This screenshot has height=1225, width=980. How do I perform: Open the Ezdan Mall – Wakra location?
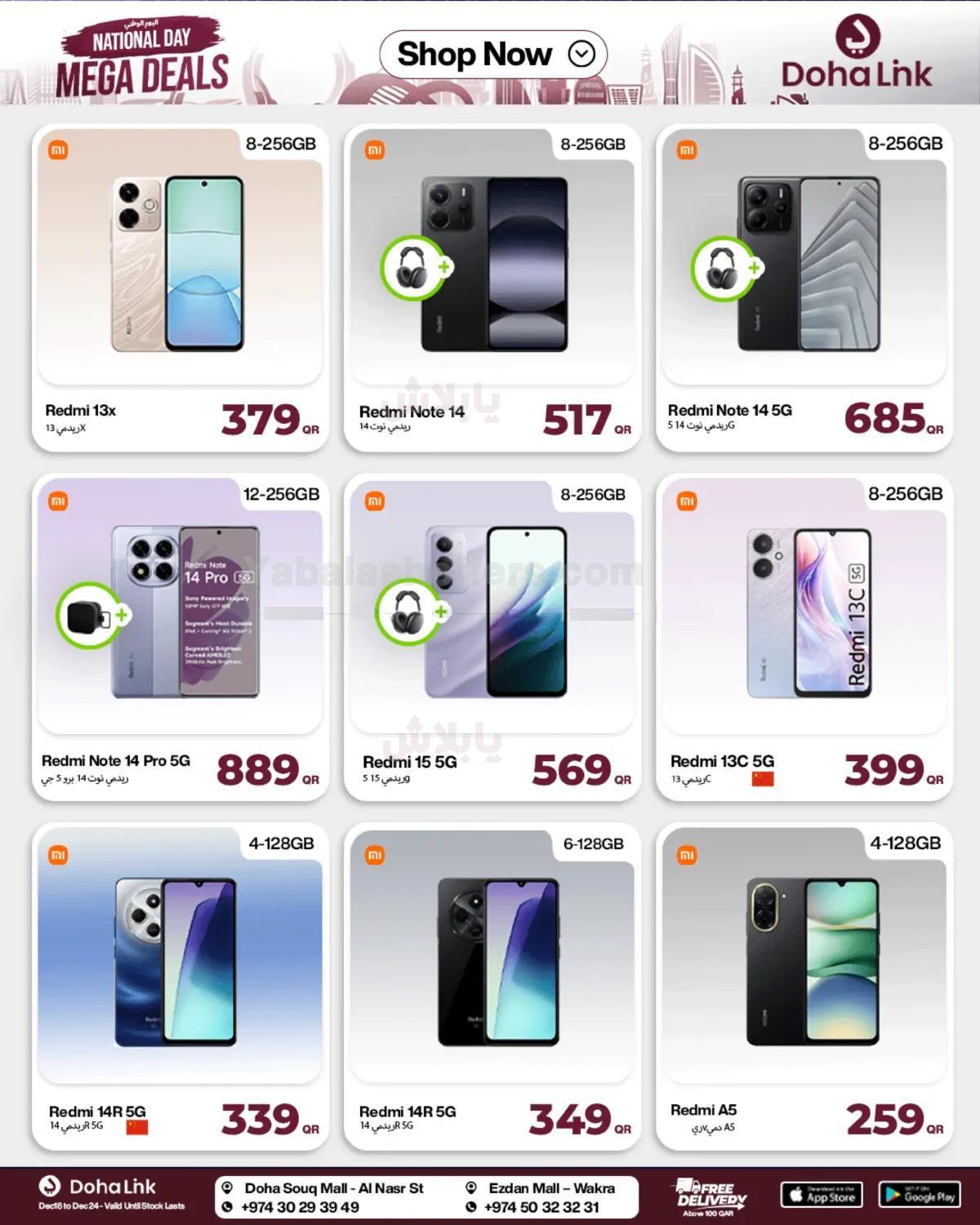552,1188
